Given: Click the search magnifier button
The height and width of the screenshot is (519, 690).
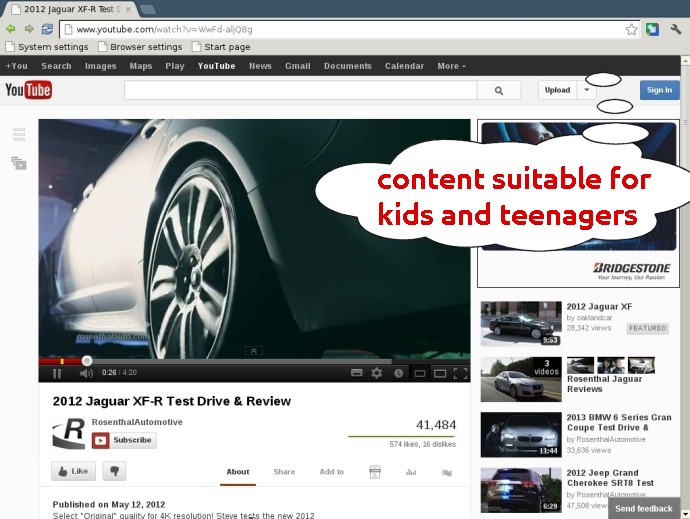Looking at the screenshot, I should point(499,90).
